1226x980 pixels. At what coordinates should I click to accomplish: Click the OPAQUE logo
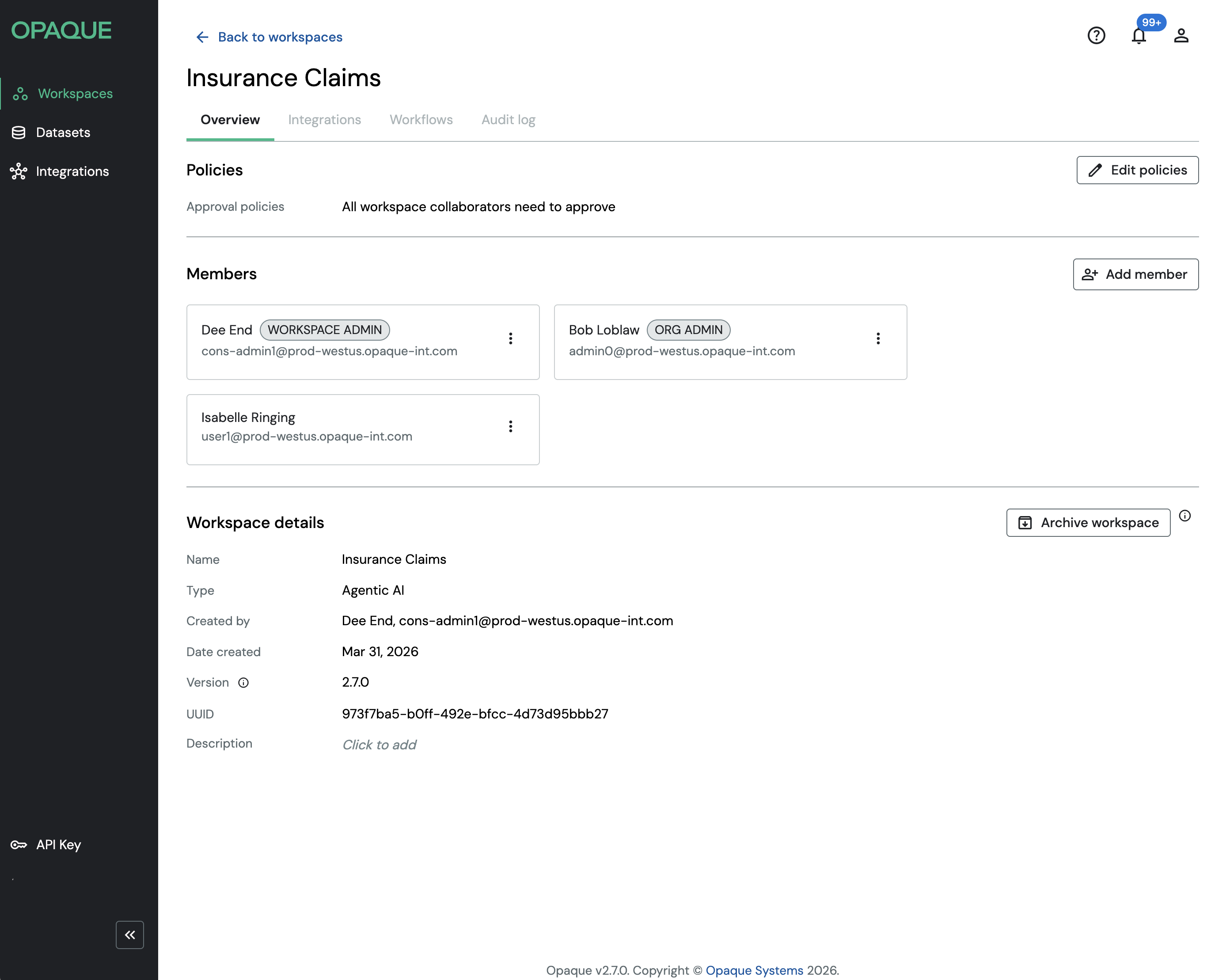(61, 31)
